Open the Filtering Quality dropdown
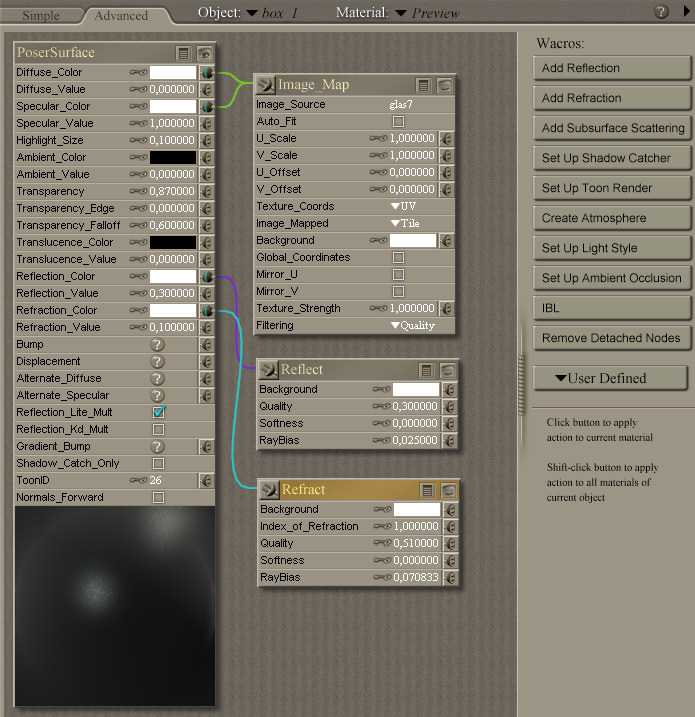 pos(413,326)
